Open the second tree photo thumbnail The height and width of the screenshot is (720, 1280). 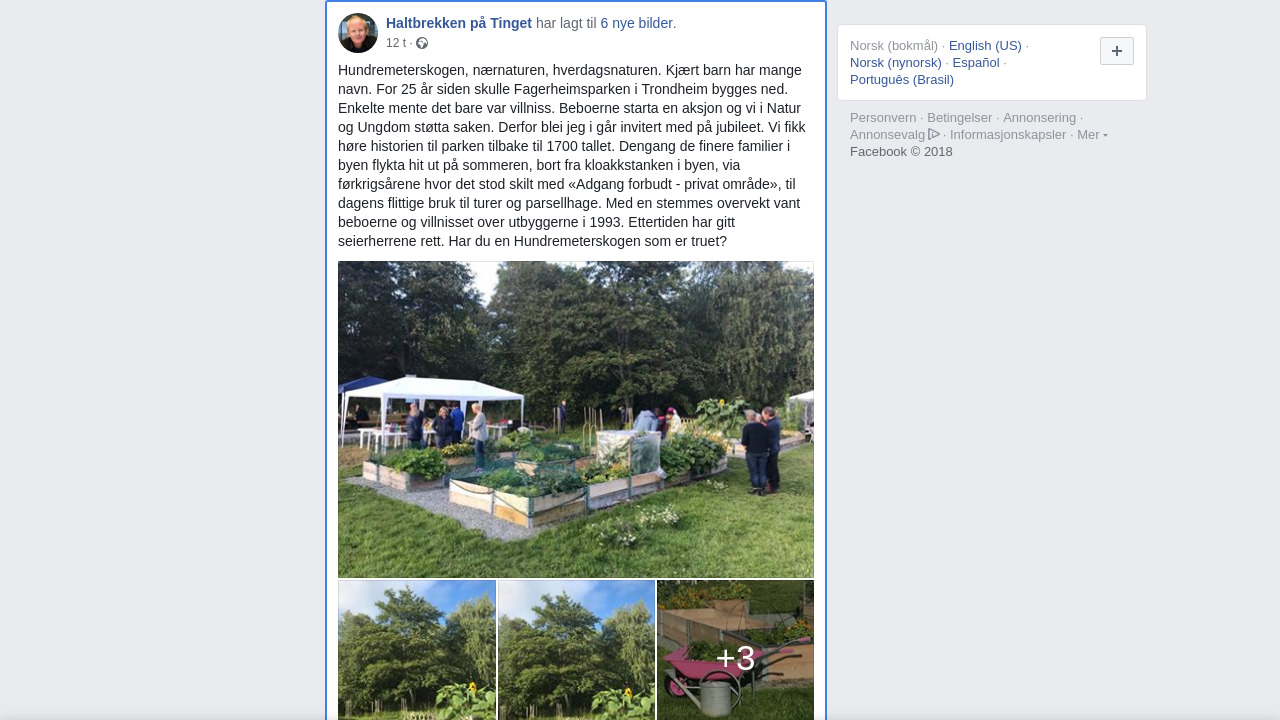[x=577, y=650]
